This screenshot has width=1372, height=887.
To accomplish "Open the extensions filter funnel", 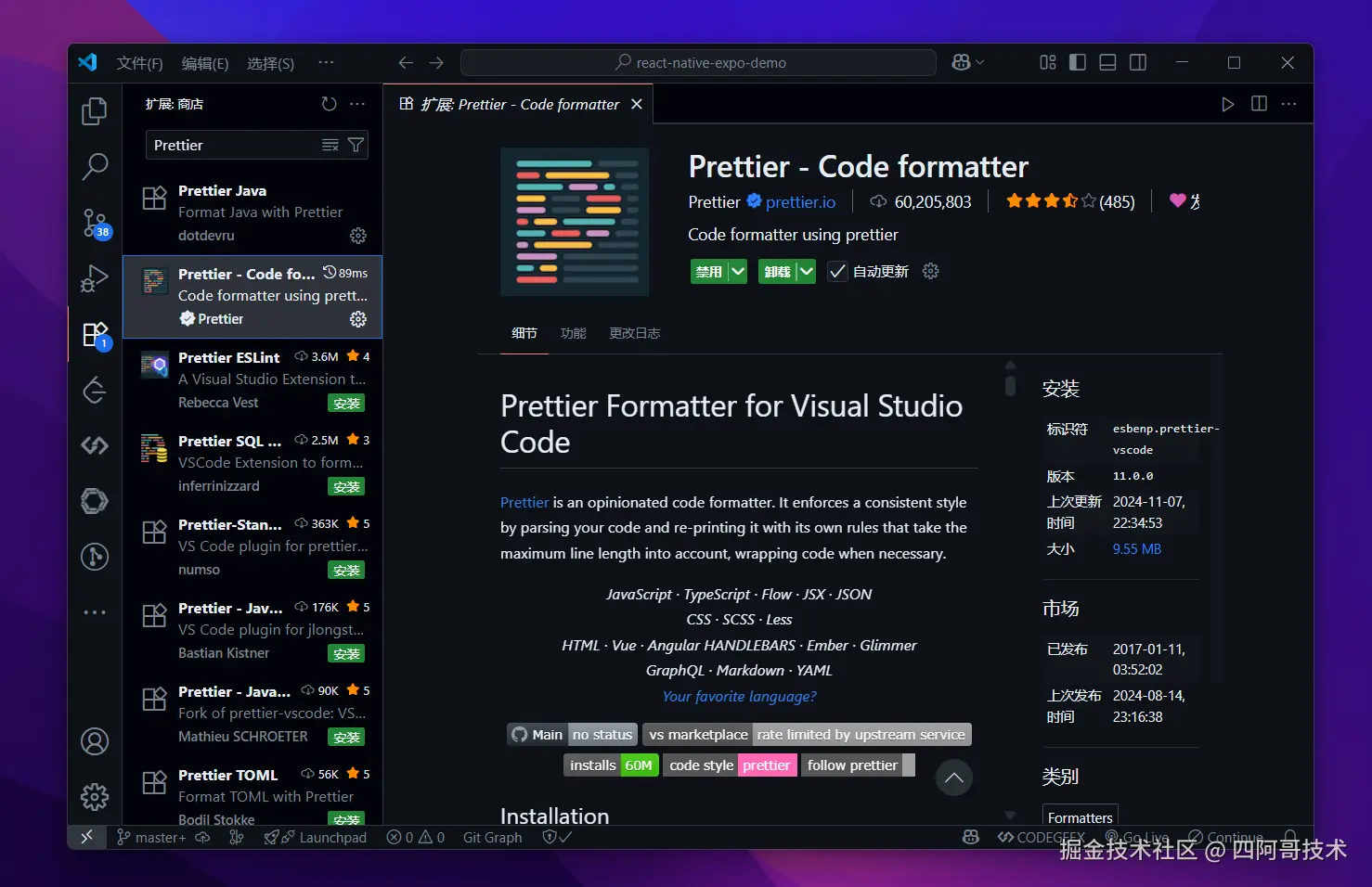I will [x=356, y=145].
